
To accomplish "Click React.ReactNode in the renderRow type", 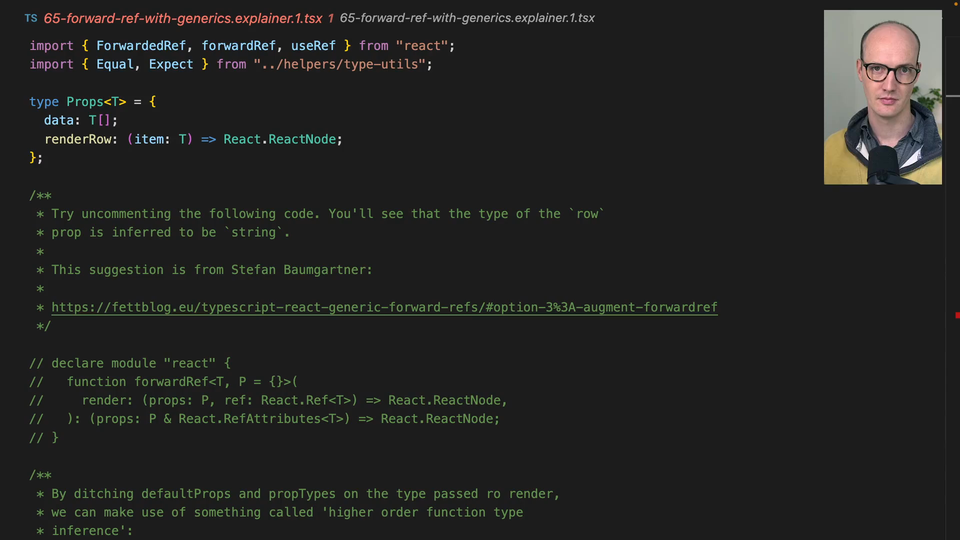I will click(x=279, y=139).
